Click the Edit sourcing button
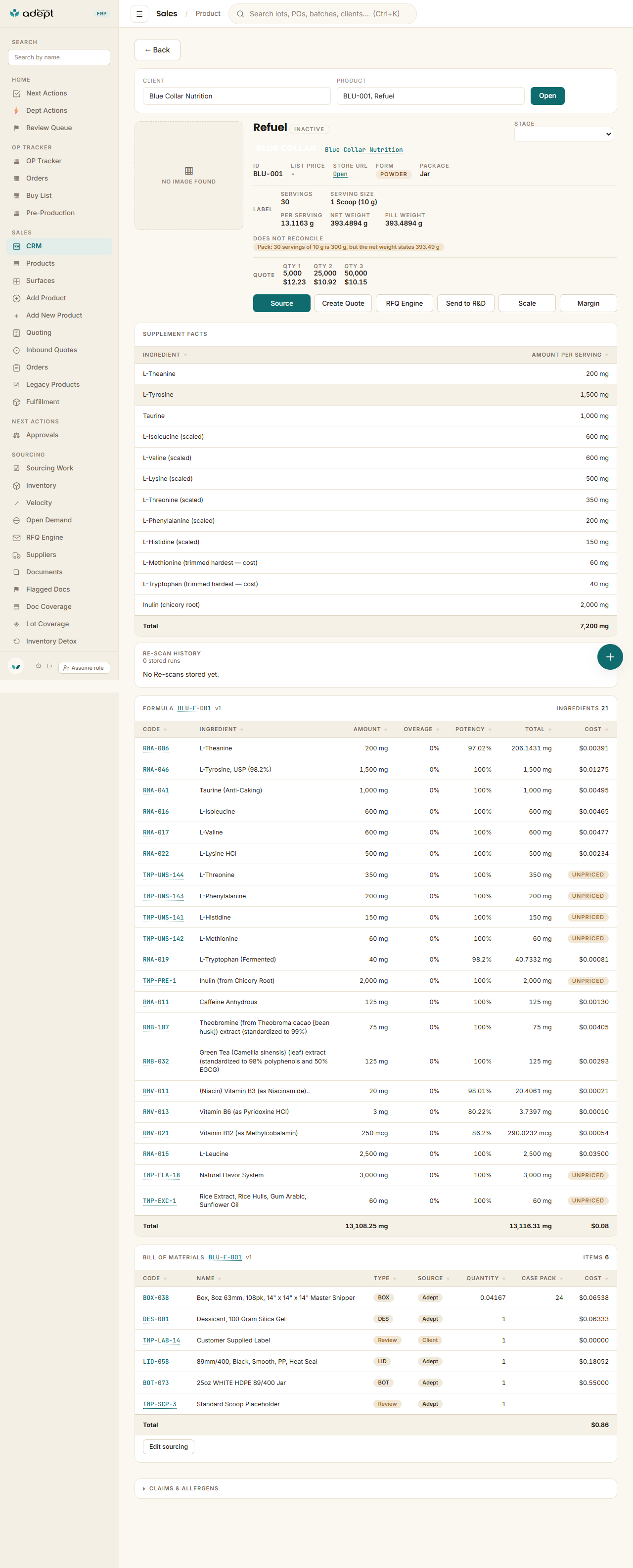 [169, 1447]
